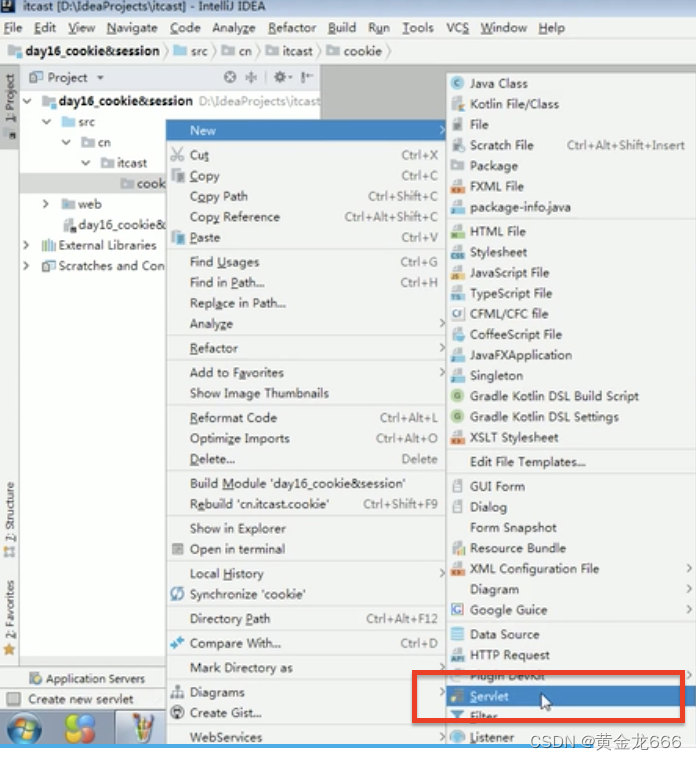Click the Java Class icon in New submenu

(x=457, y=83)
